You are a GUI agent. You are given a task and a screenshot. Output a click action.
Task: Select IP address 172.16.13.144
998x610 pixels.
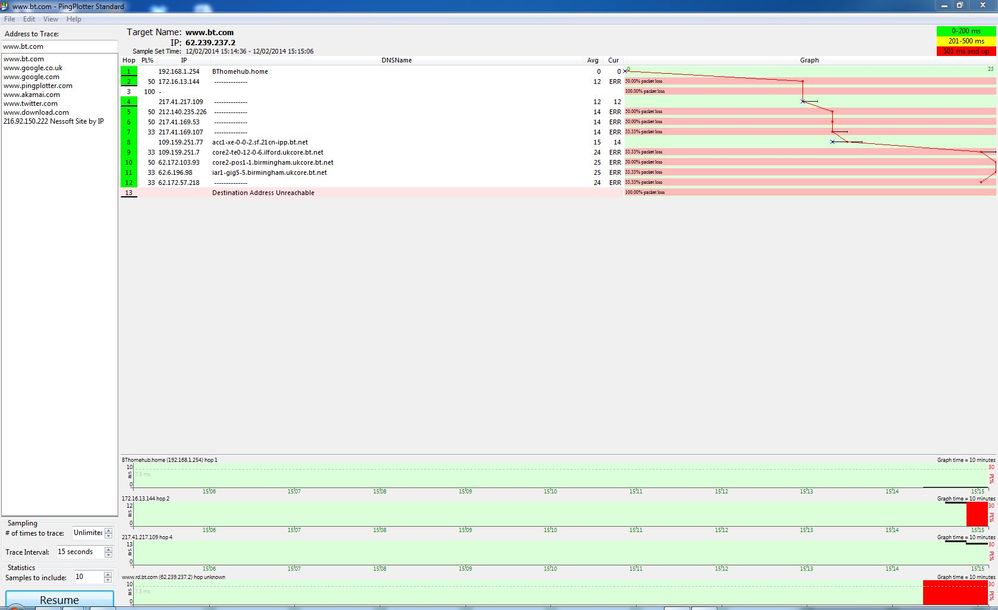point(179,82)
